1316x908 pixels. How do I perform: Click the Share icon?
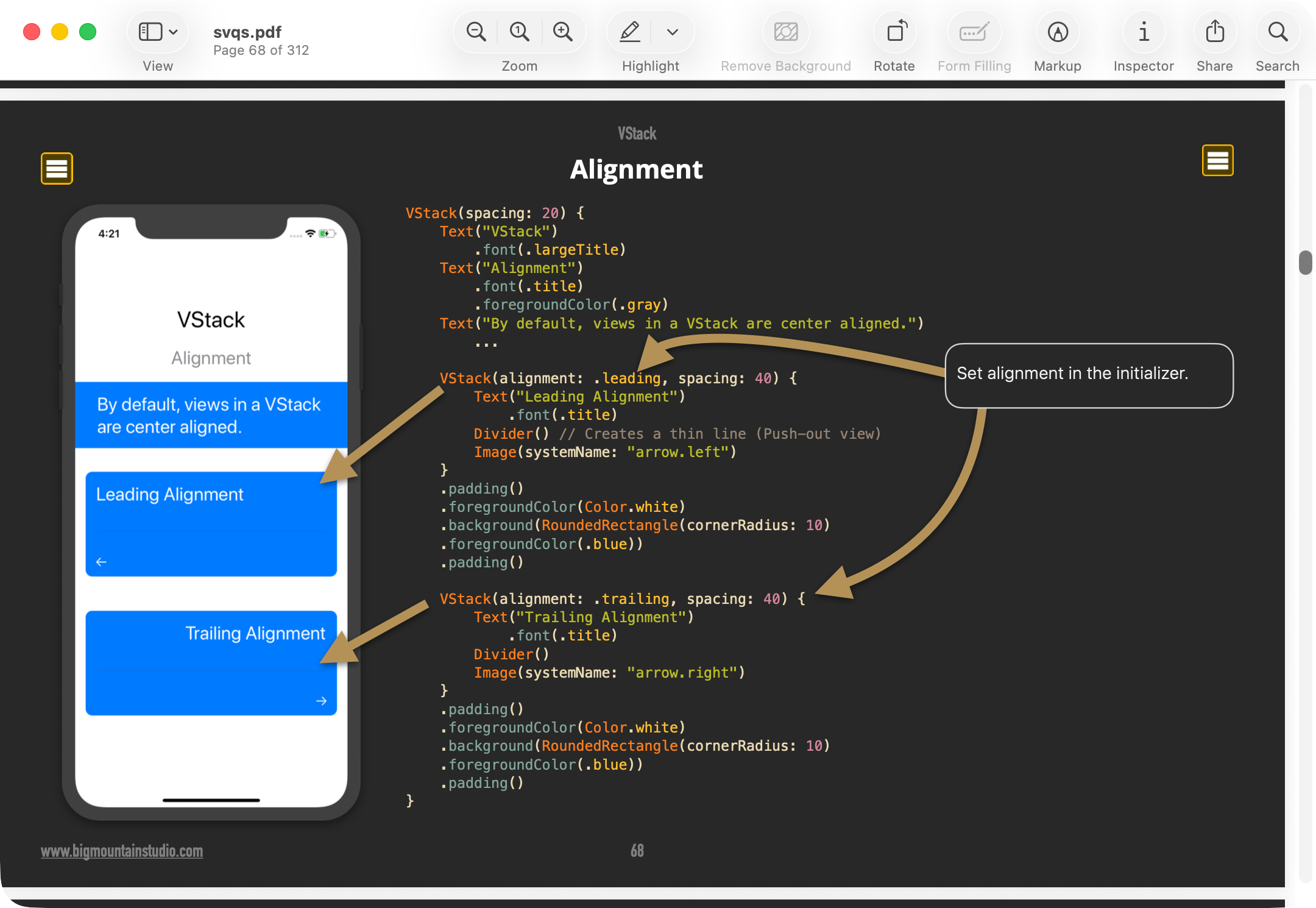1215,32
